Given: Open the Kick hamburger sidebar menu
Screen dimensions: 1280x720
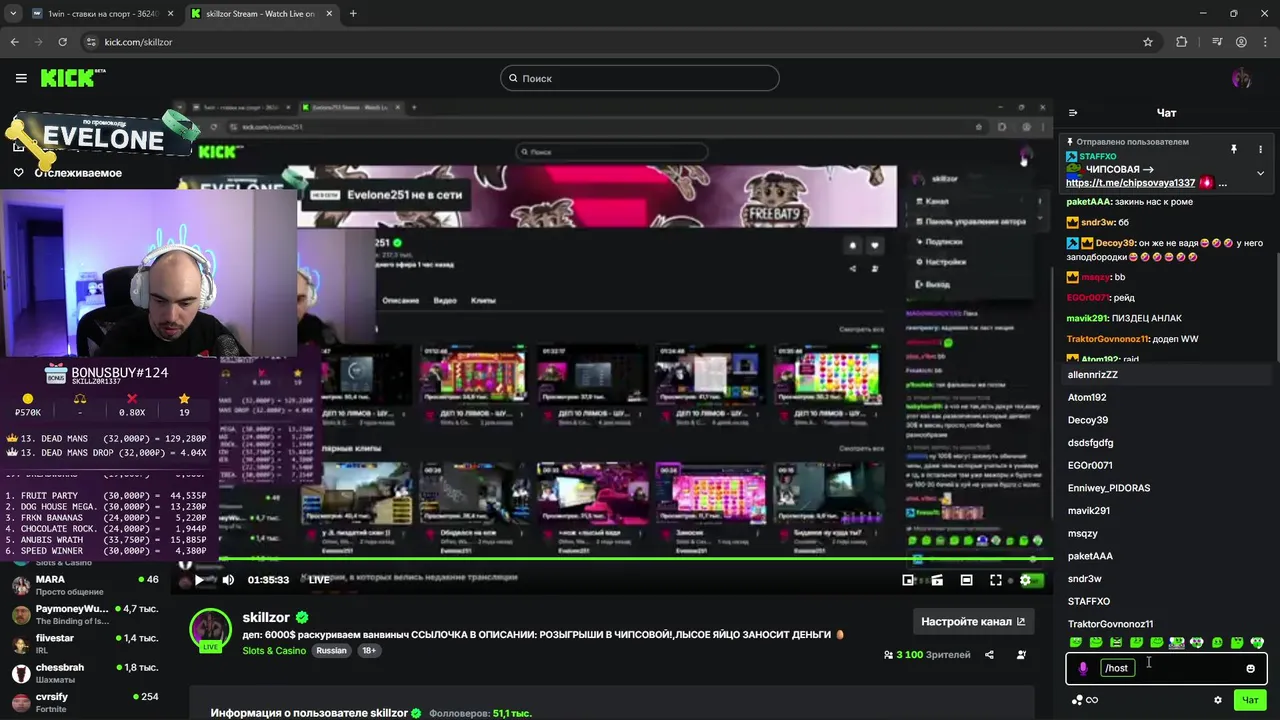Looking at the screenshot, I should coord(21,78).
